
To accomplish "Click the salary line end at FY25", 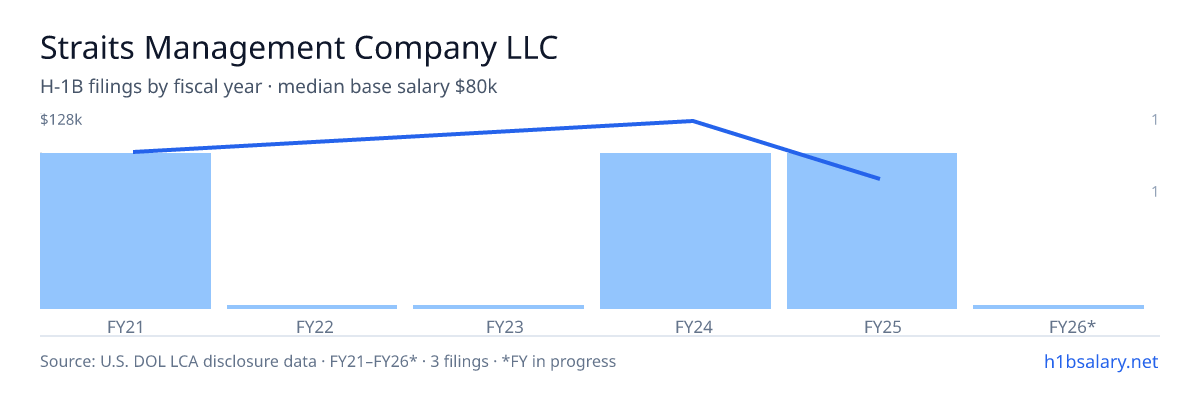I will pos(879,179).
